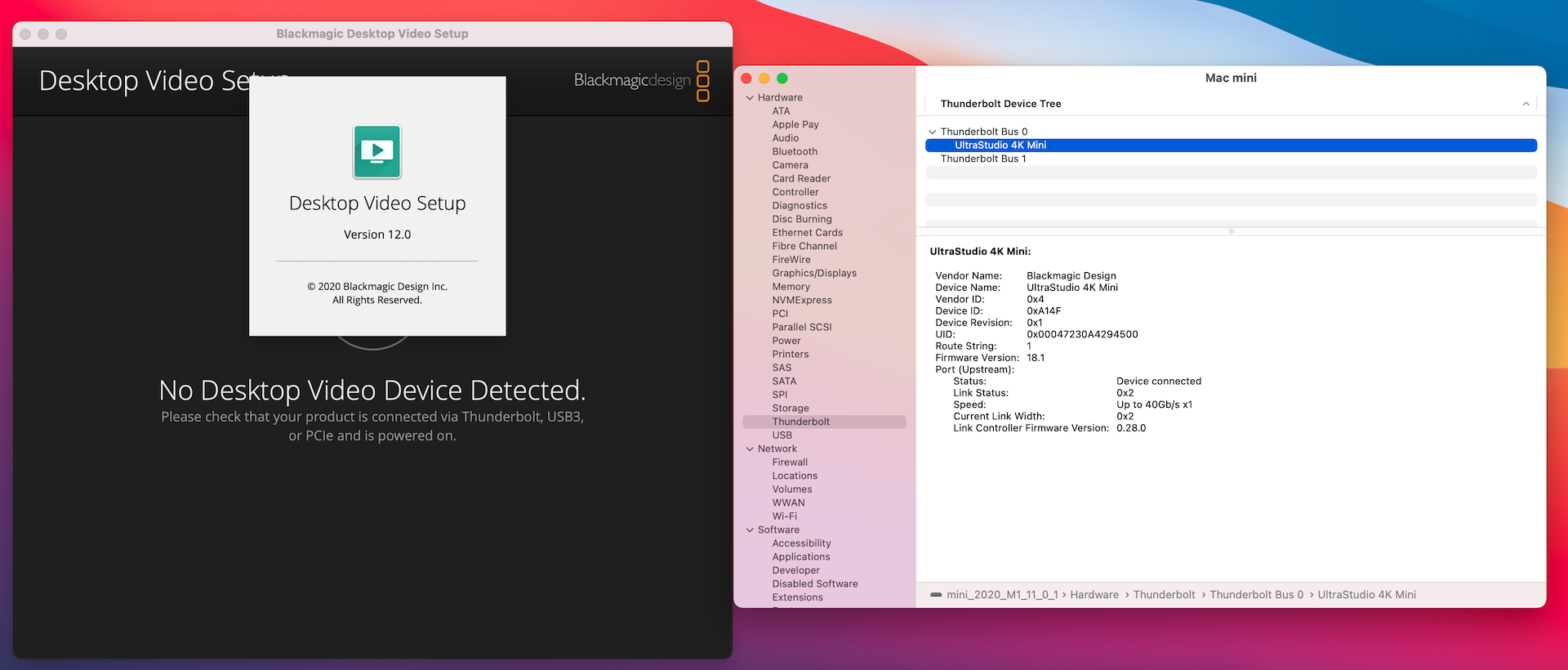Select Diagnostics in the sidebar
Viewport: 1568px width, 670px height.
[800, 206]
